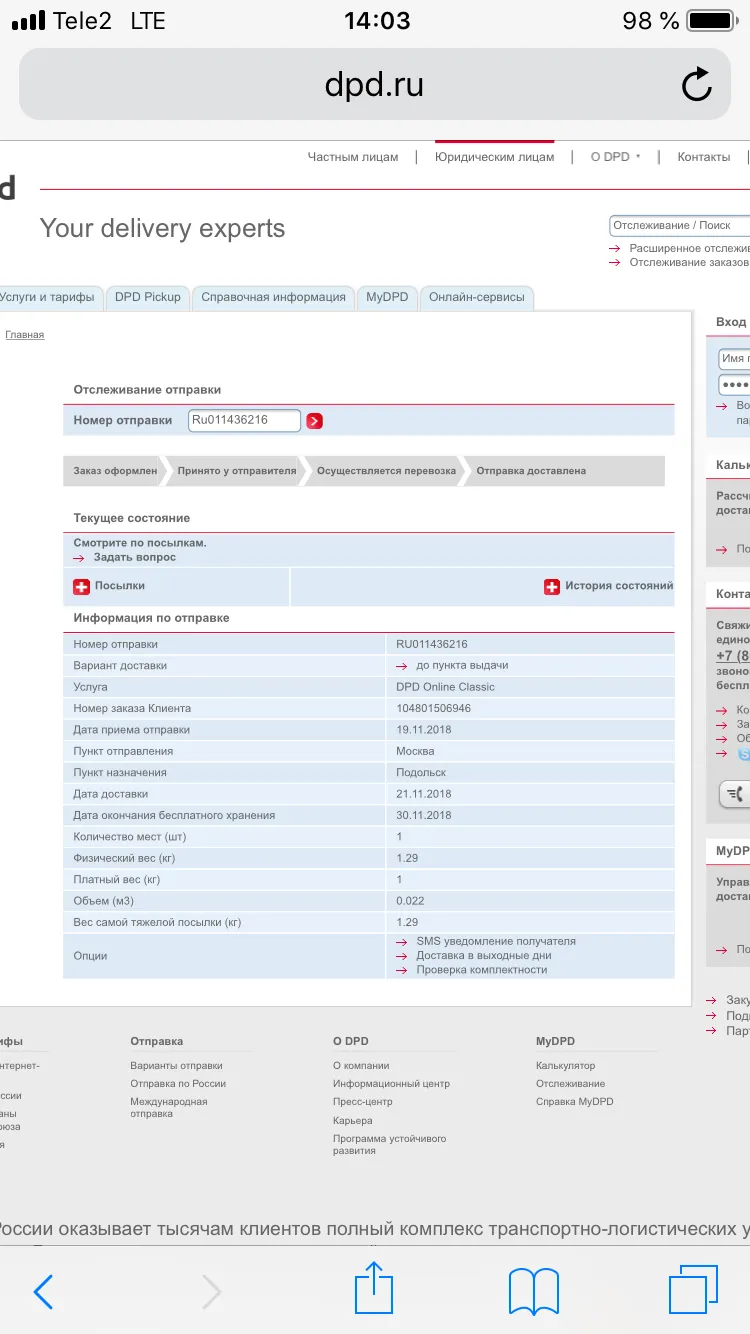Switch to DPD Pickup tab
This screenshot has height=1334, width=750.
(x=148, y=297)
